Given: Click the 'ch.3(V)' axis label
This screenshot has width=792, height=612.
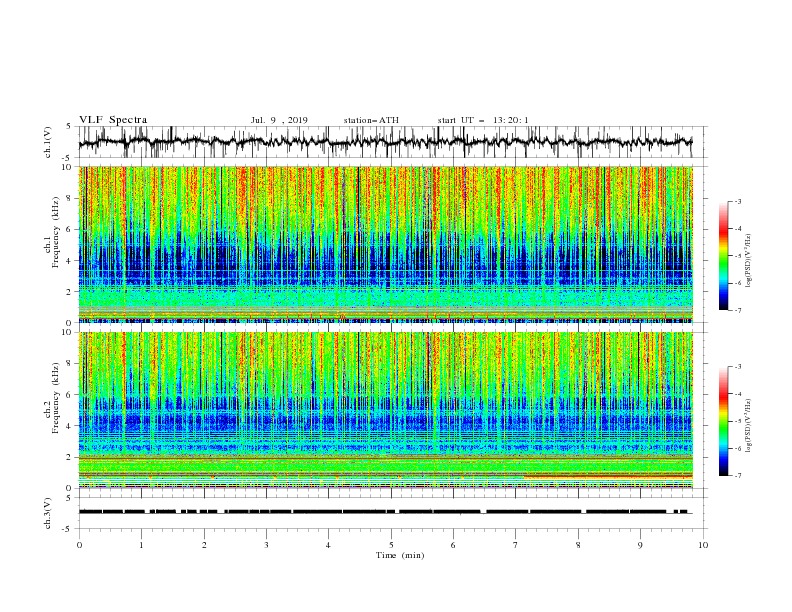Looking at the screenshot, I should pyautogui.click(x=48, y=513).
